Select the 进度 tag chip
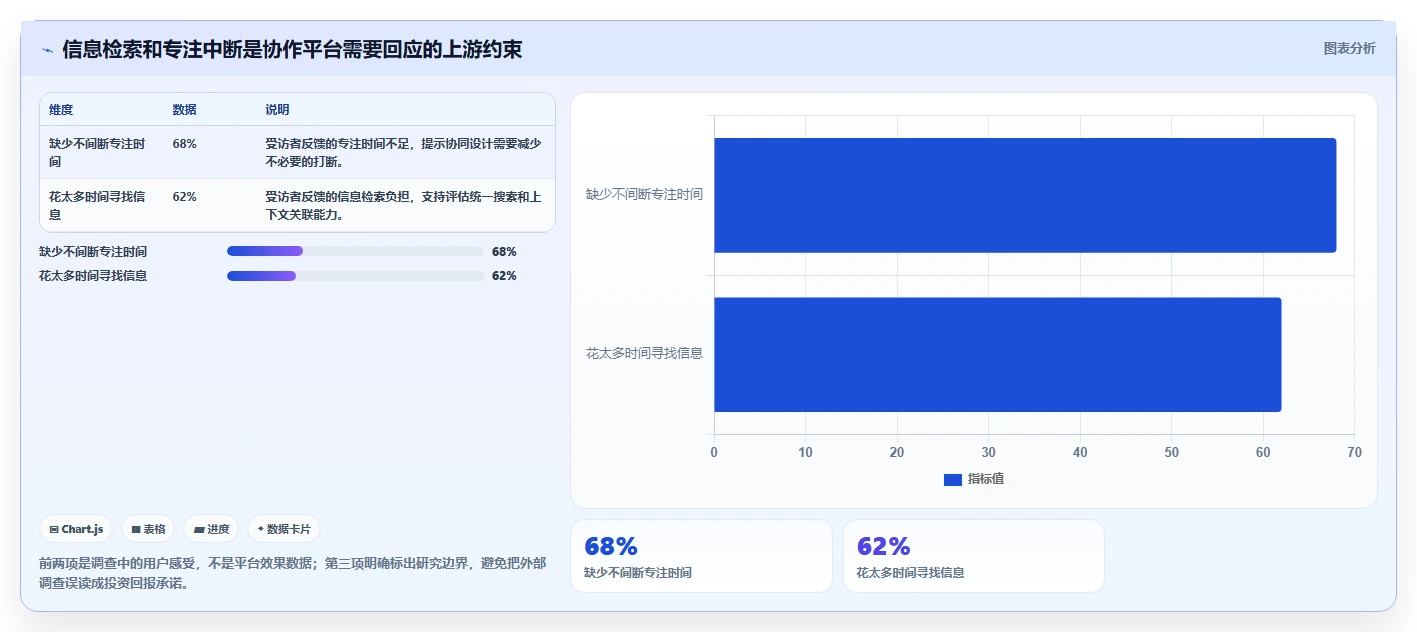1417x632 pixels. (211, 529)
